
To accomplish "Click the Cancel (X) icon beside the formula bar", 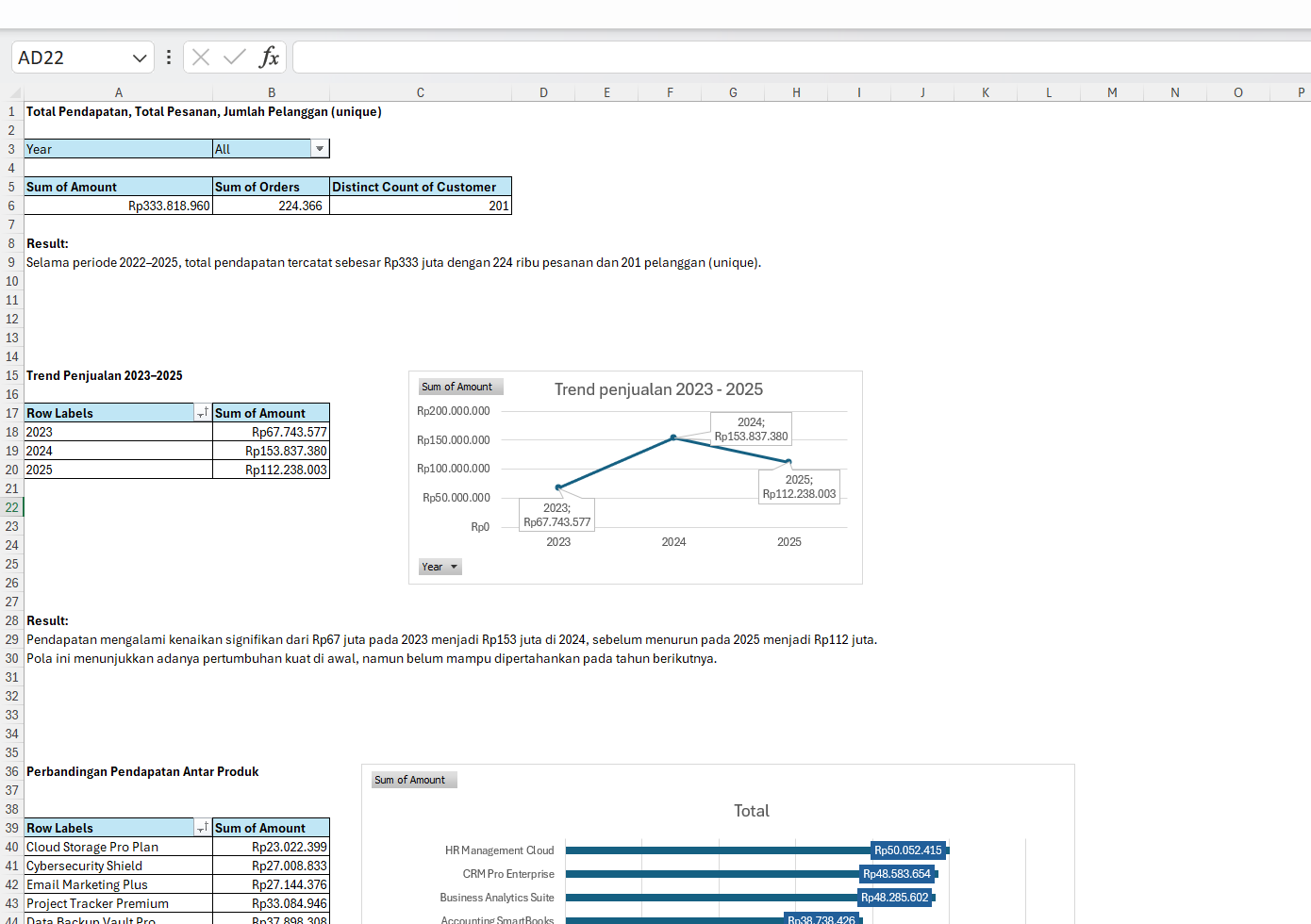I will click(200, 57).
